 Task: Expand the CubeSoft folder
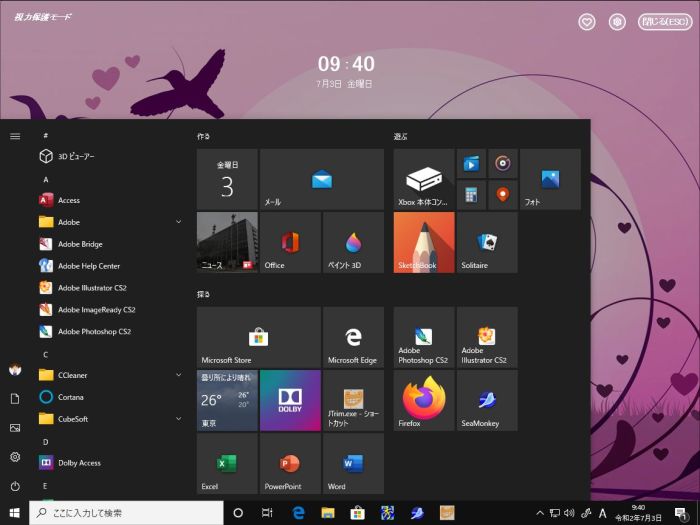click(179, 419)
